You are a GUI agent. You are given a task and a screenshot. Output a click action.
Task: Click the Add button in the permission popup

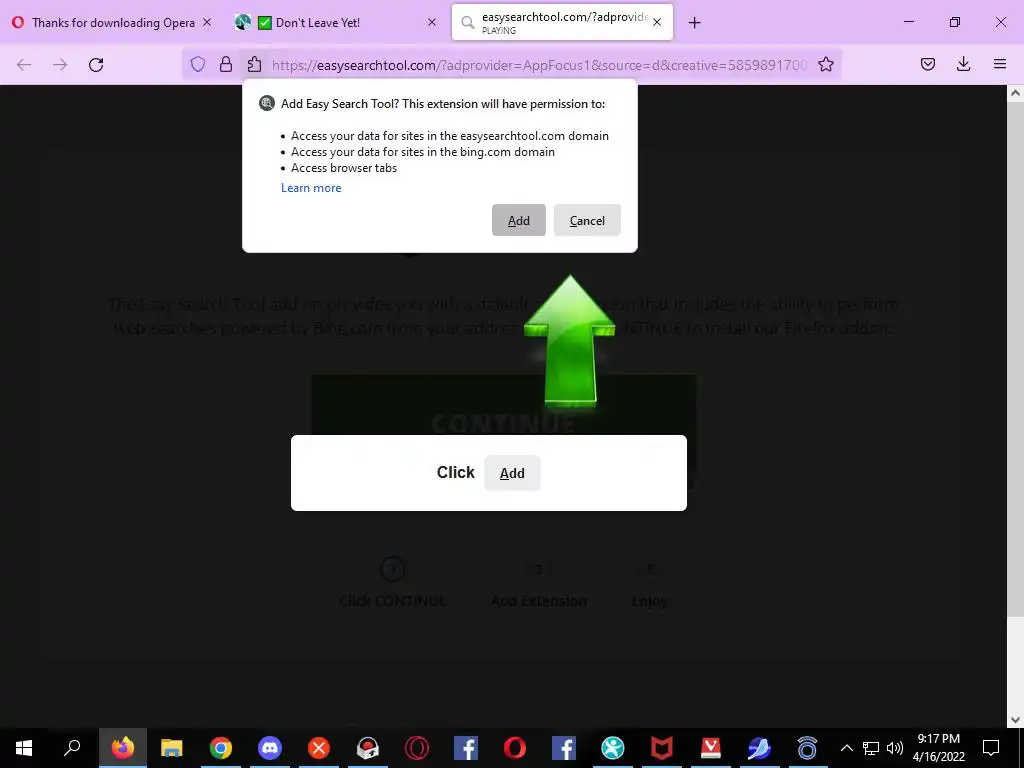pos(519,220)
